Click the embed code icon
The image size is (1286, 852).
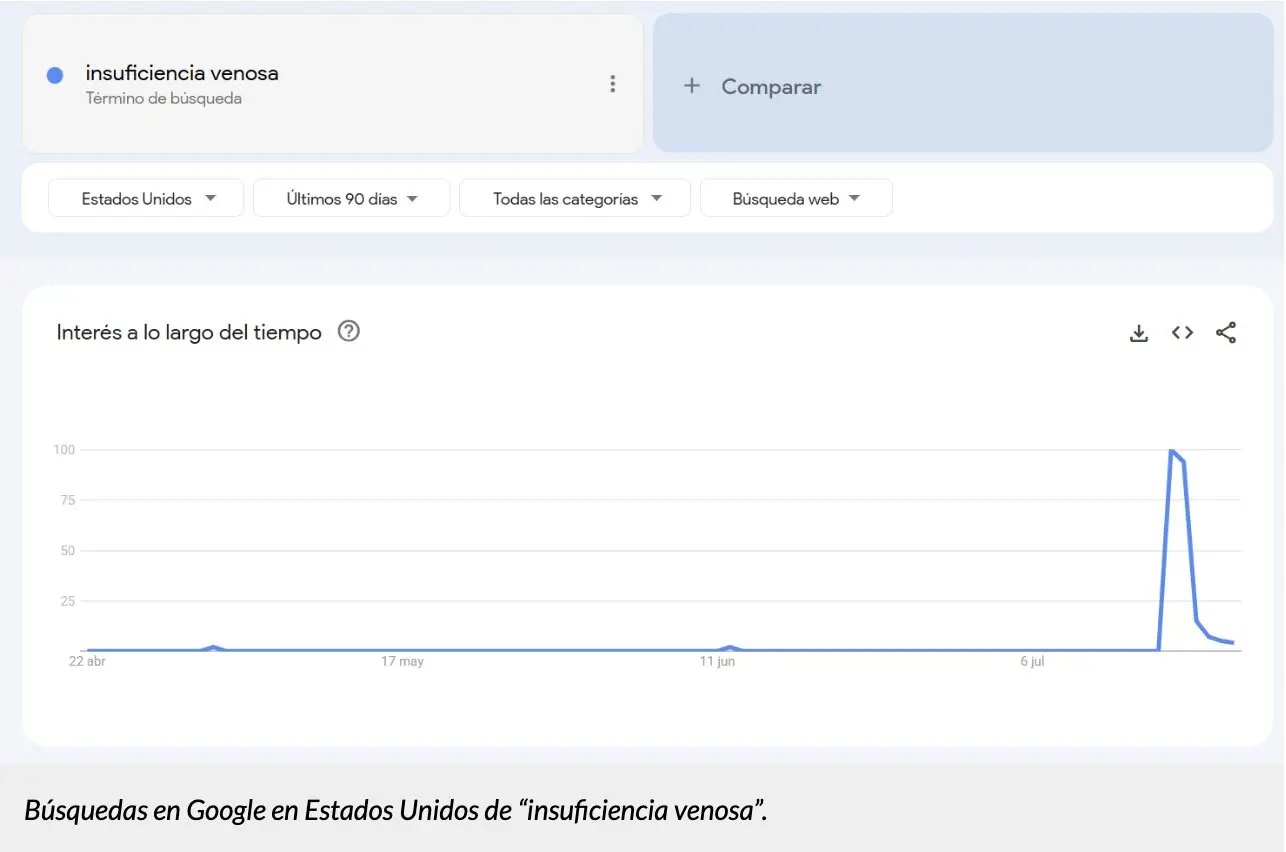tap(1182, 333)
